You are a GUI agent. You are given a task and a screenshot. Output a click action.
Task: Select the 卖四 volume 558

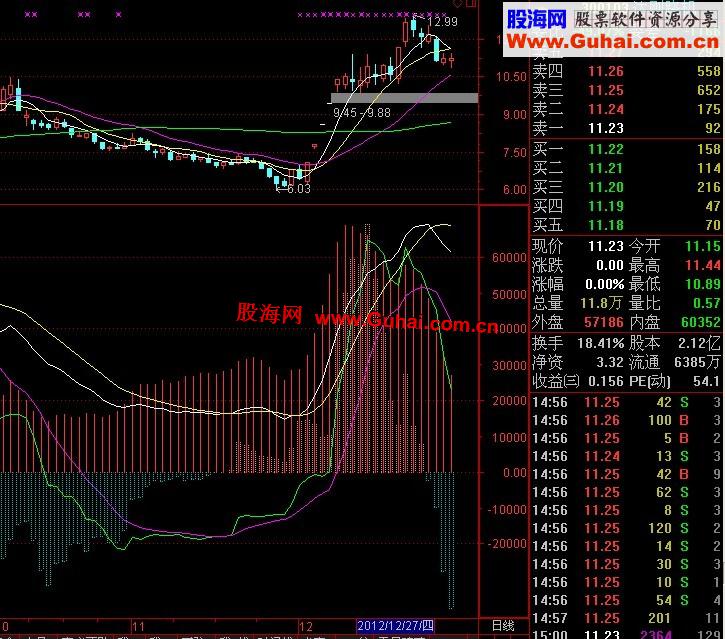(709, 71)
